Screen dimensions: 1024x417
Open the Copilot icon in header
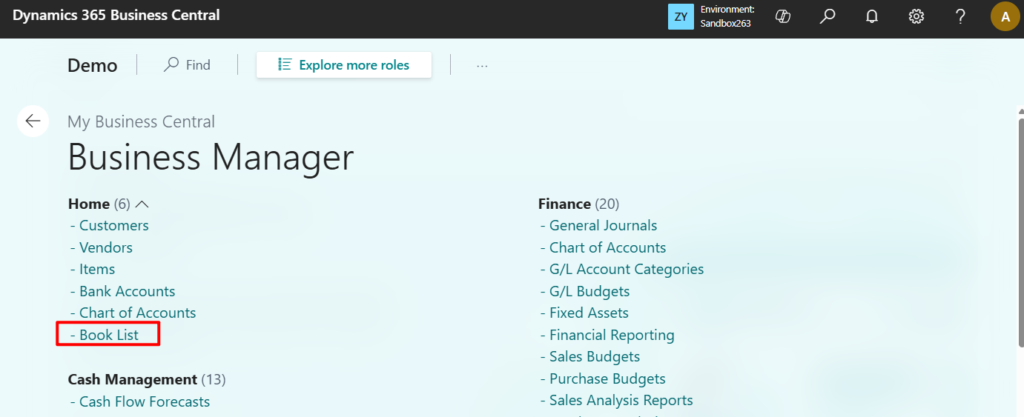(784, 16)
